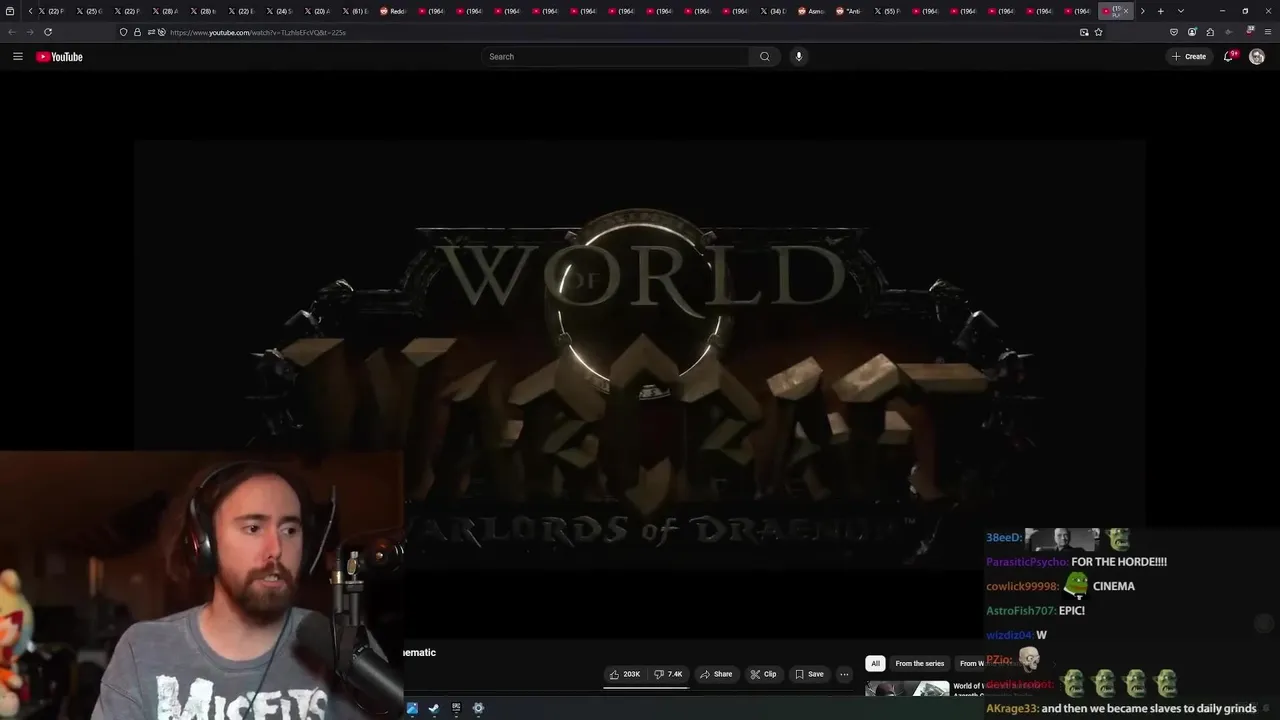
Task: Save the video to a playlist
Action: 809,674
